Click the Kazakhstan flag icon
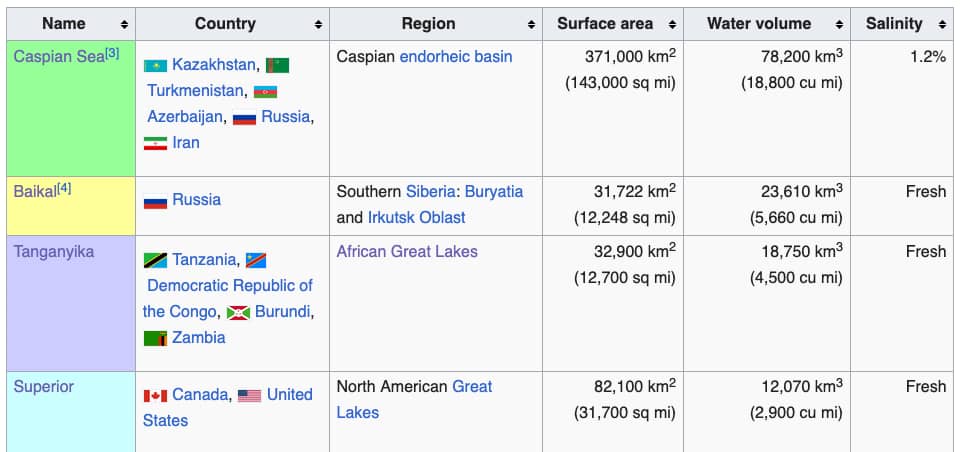 [155, 66]
